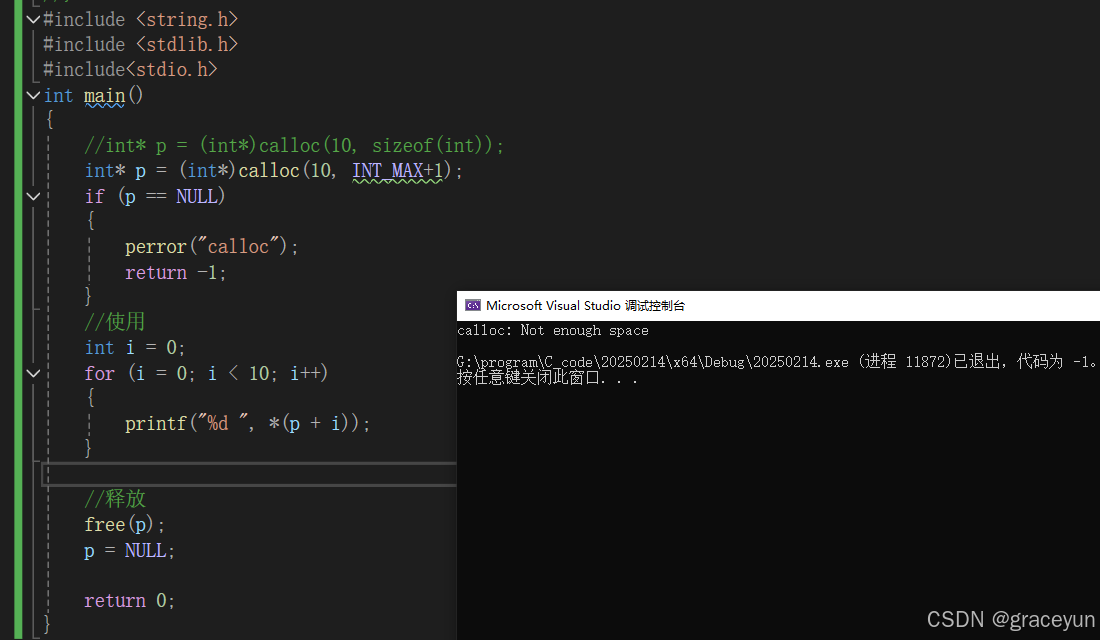Click the #include <stdlib.h> line
Viewport: 1100px width, 640px height.
[x=140, y=44]
